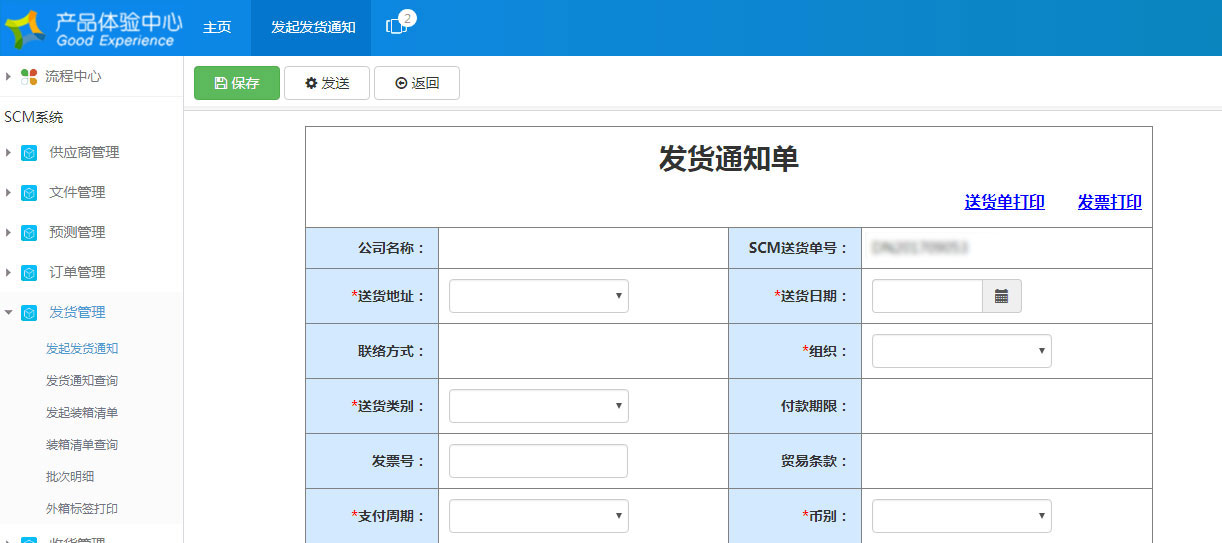Click the 流程中心 colored icon
This screenshot has width=1222, height=543.
pos(29,77)
